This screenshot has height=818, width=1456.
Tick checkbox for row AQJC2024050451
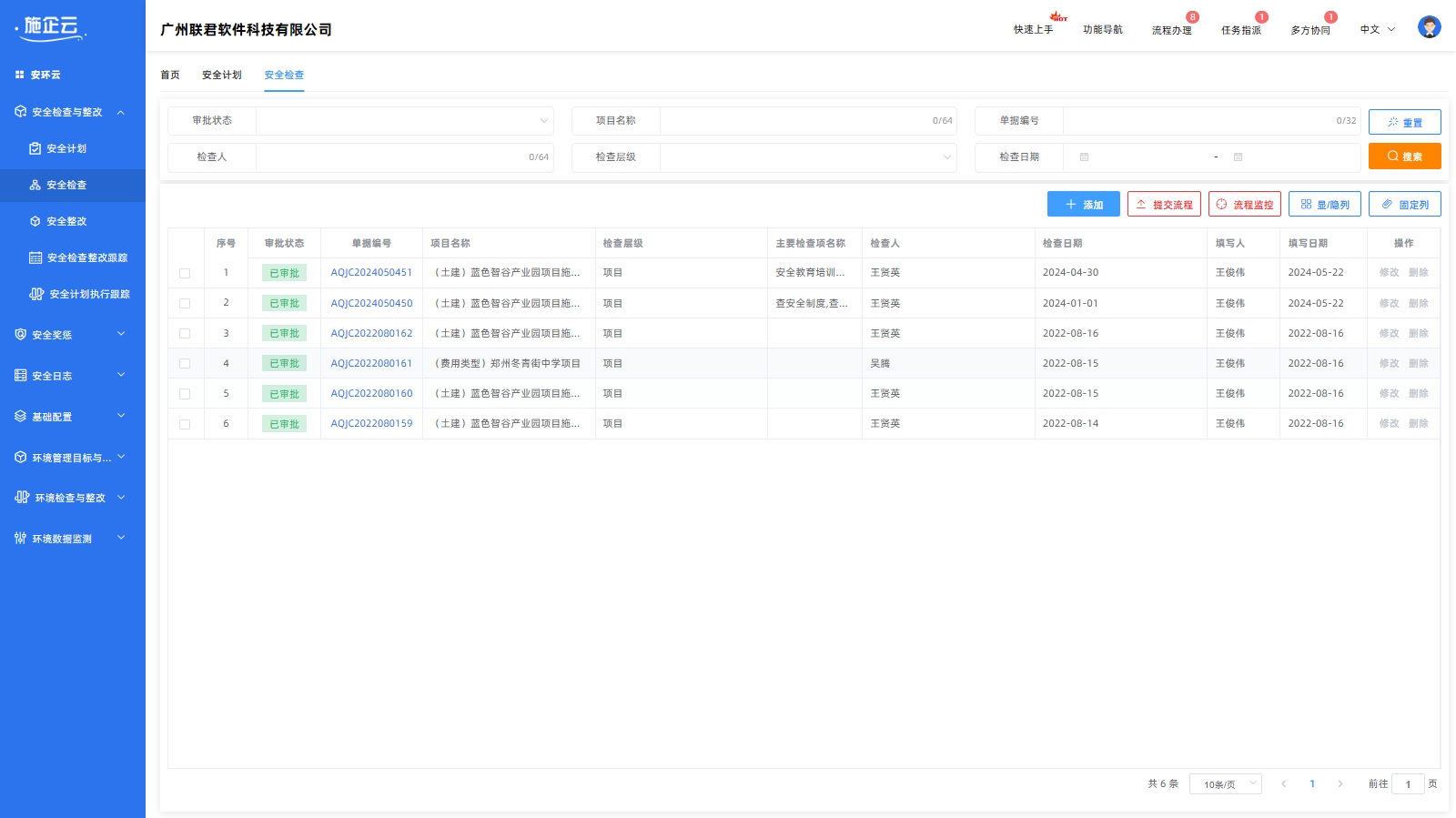[185, 273]
